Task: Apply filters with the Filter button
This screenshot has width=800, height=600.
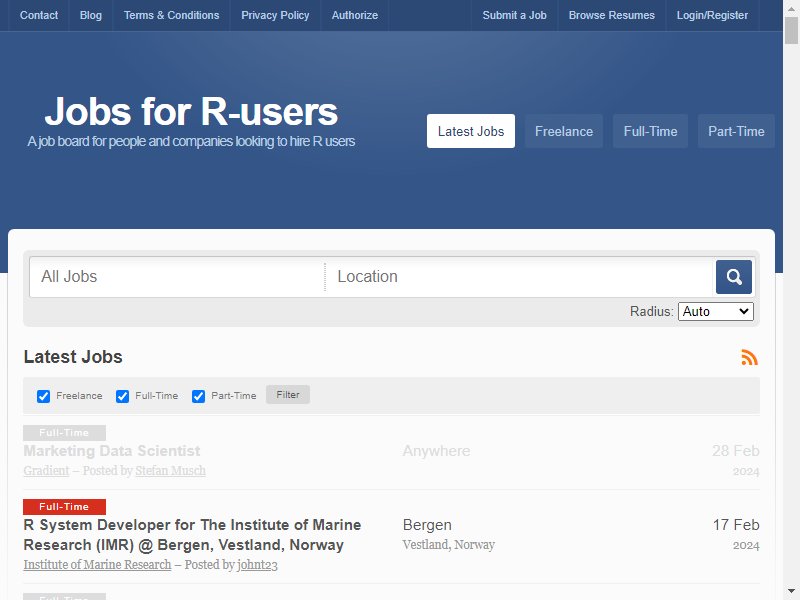Action: click(288, 394)
